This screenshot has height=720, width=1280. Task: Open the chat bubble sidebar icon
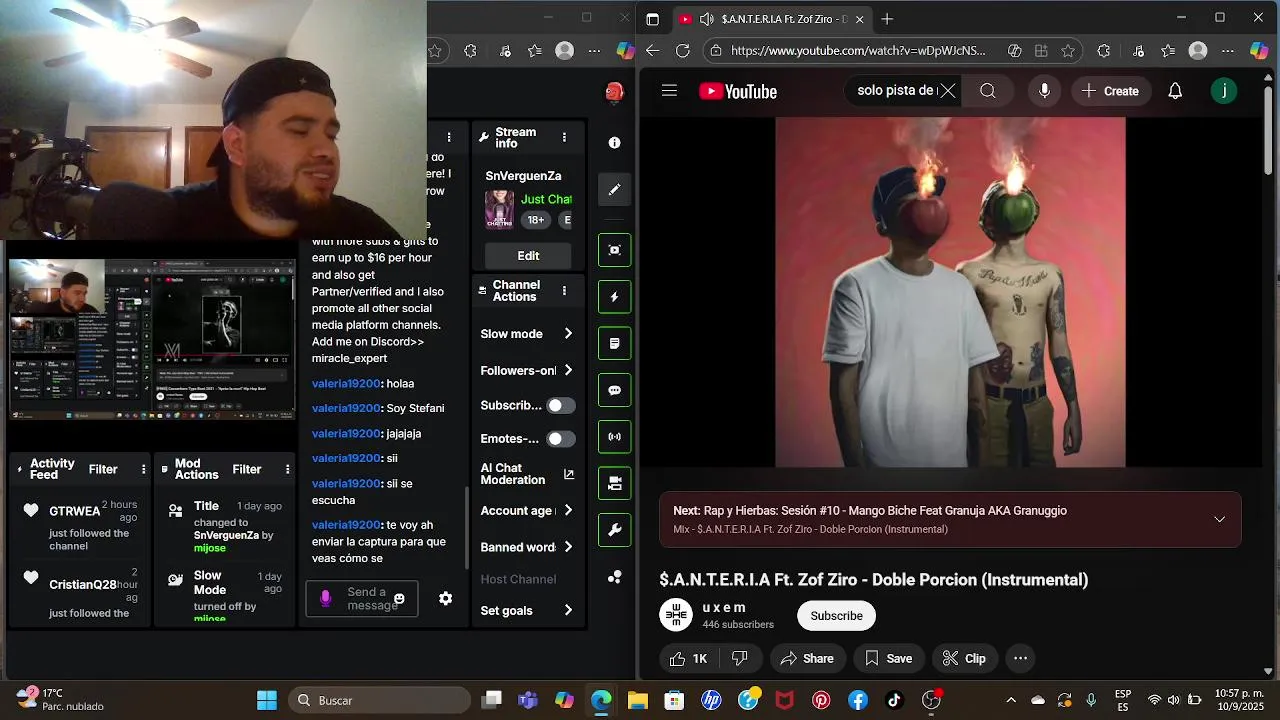click(614, 390)
